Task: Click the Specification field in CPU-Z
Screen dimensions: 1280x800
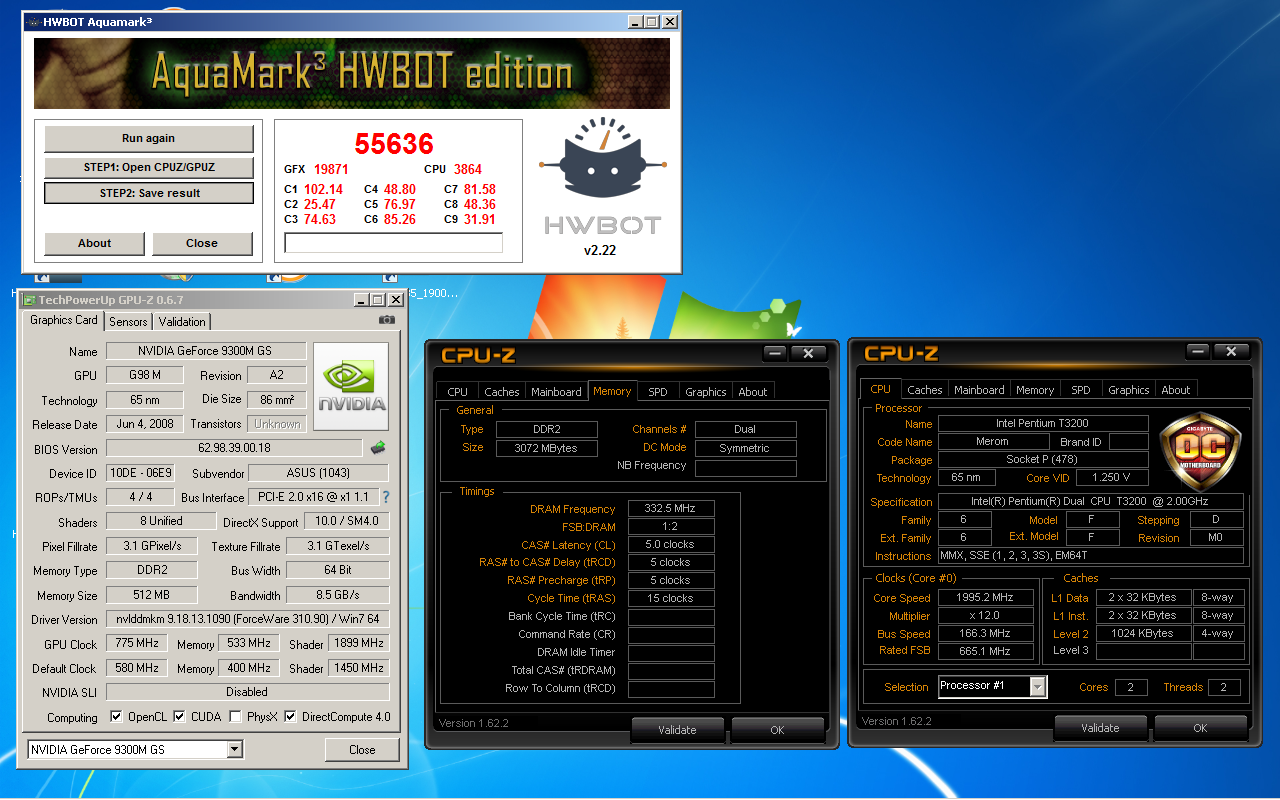Action: [1091, 502]
